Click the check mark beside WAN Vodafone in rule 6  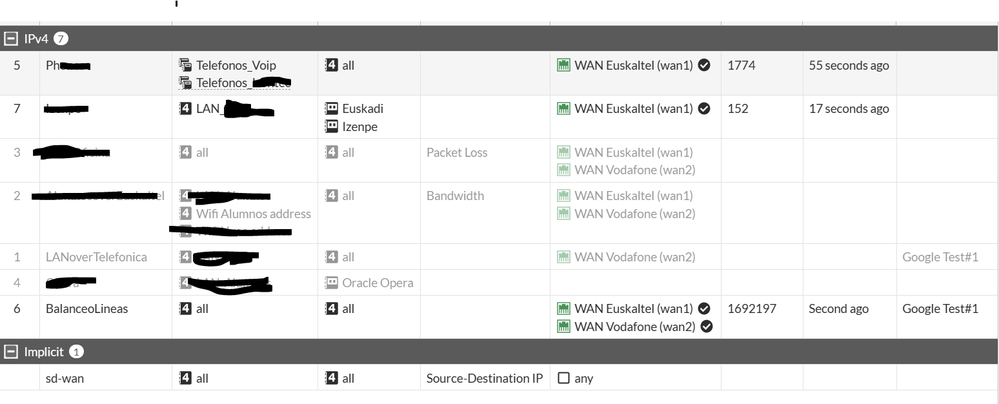(707, 327)
